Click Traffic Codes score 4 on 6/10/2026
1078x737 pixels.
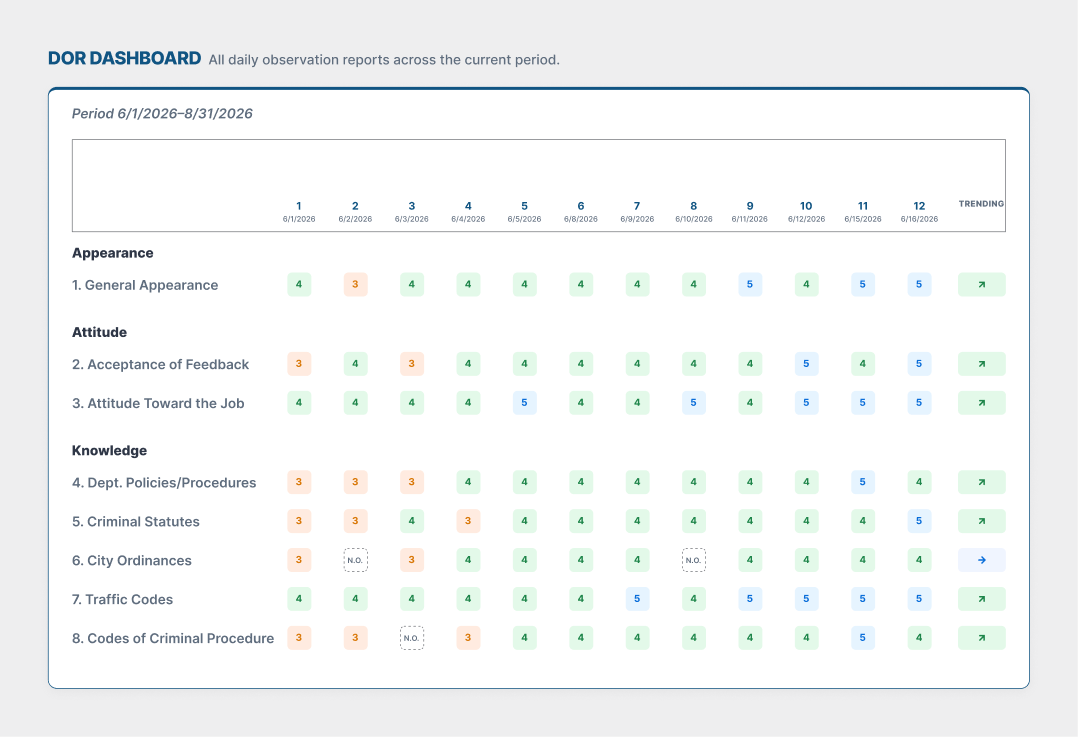[694, 599]
